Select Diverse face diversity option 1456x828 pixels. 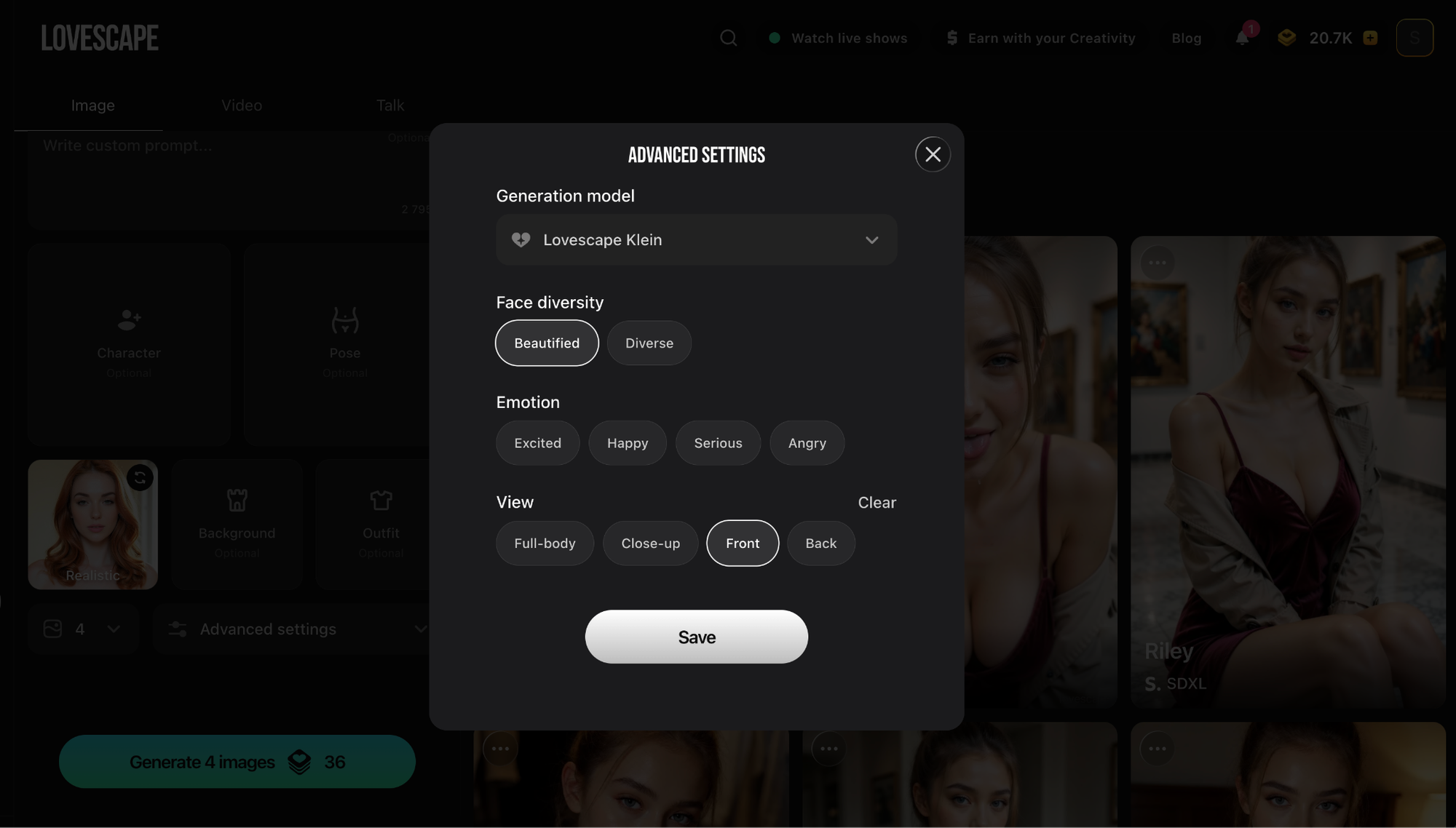click(x=649, y=343)
